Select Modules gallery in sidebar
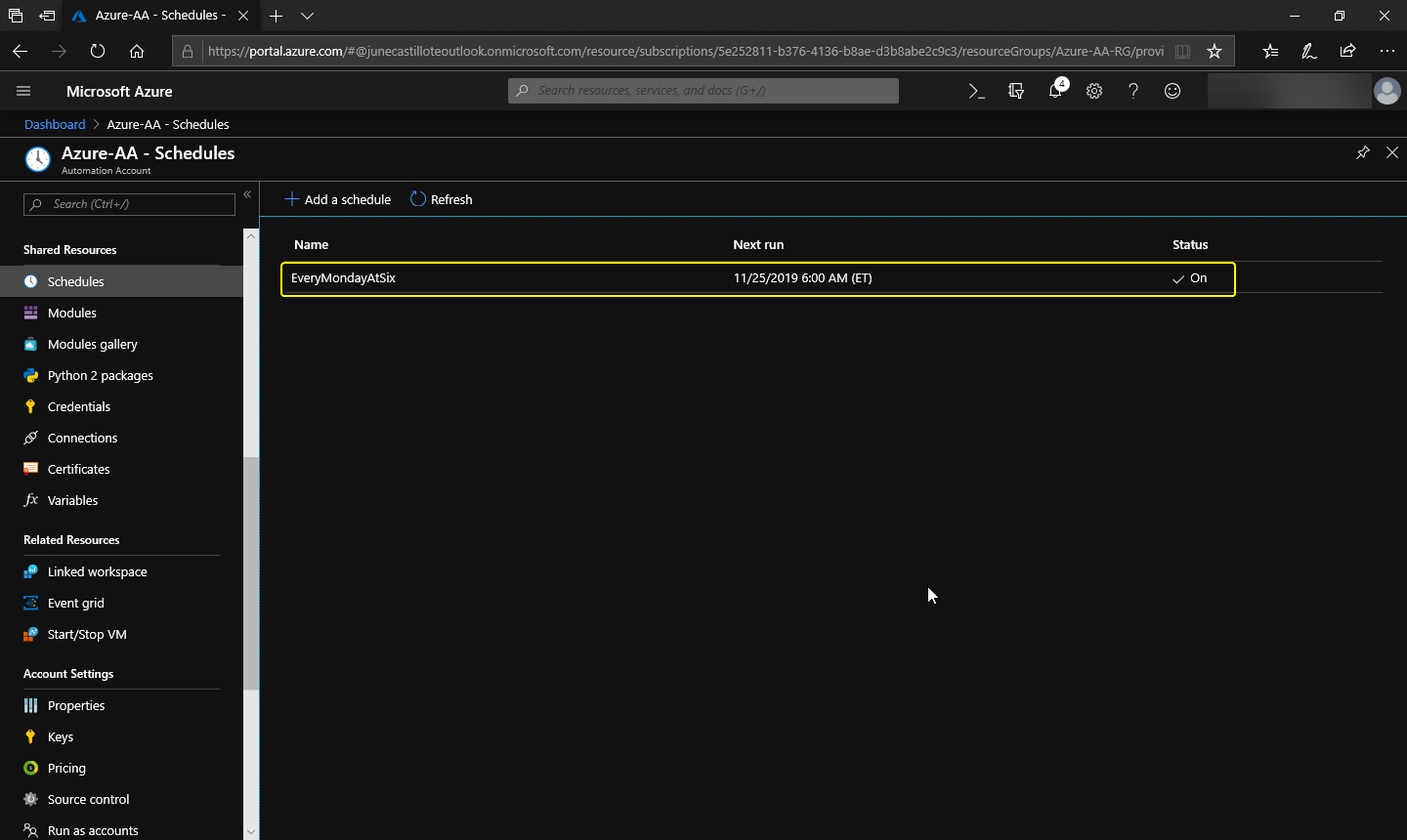Viewport: 1407px width, 840px height. pyautogui.click(x=92, y=344)
